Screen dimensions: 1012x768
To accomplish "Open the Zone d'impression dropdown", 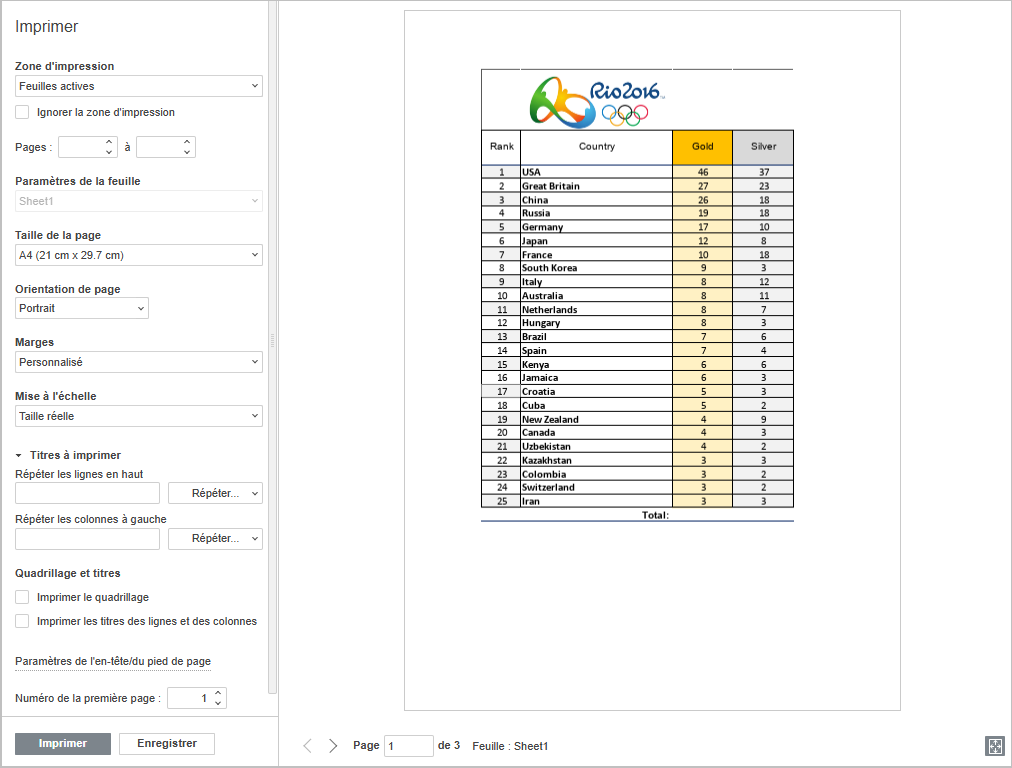I will pyautogui.click(x=139, y=86).
